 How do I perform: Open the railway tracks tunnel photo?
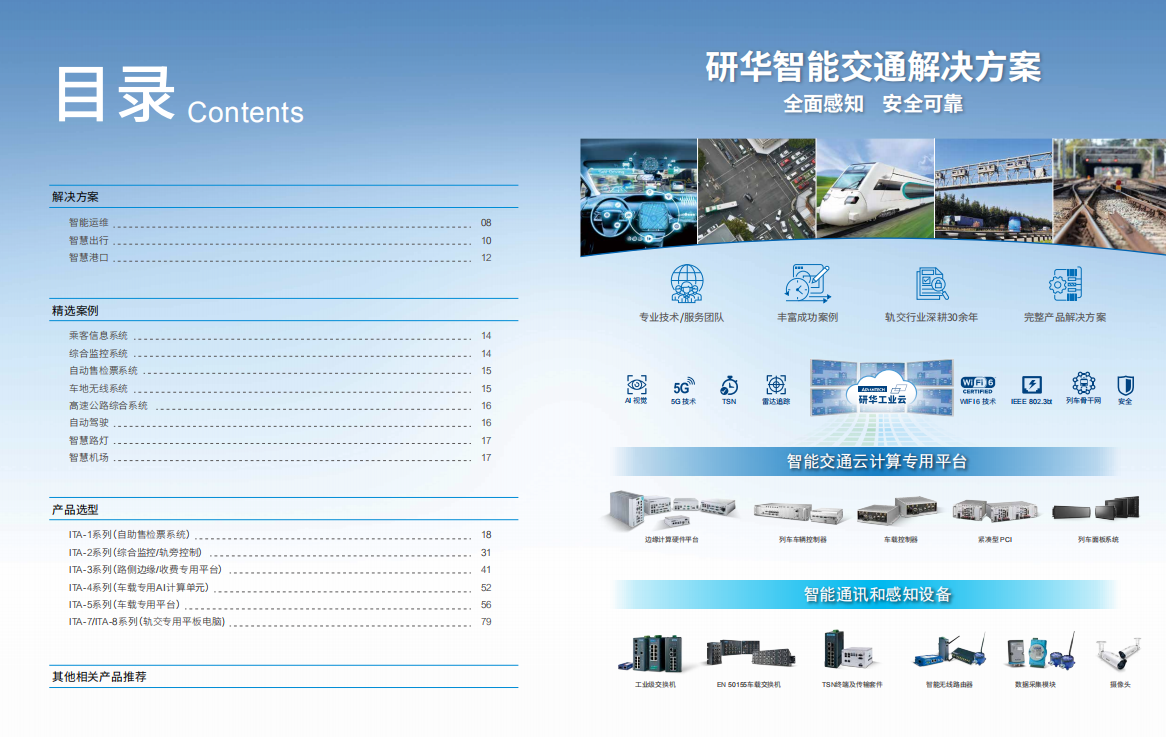[1109, 195]
